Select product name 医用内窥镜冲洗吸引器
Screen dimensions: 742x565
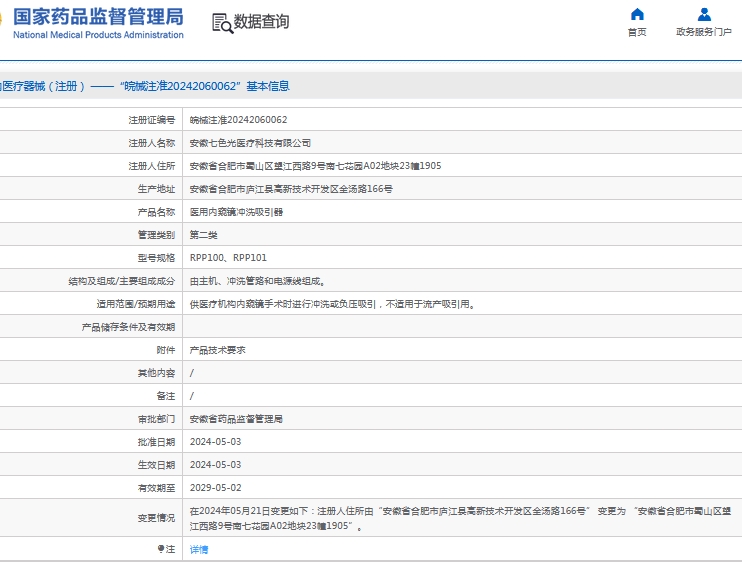point(236,212)
